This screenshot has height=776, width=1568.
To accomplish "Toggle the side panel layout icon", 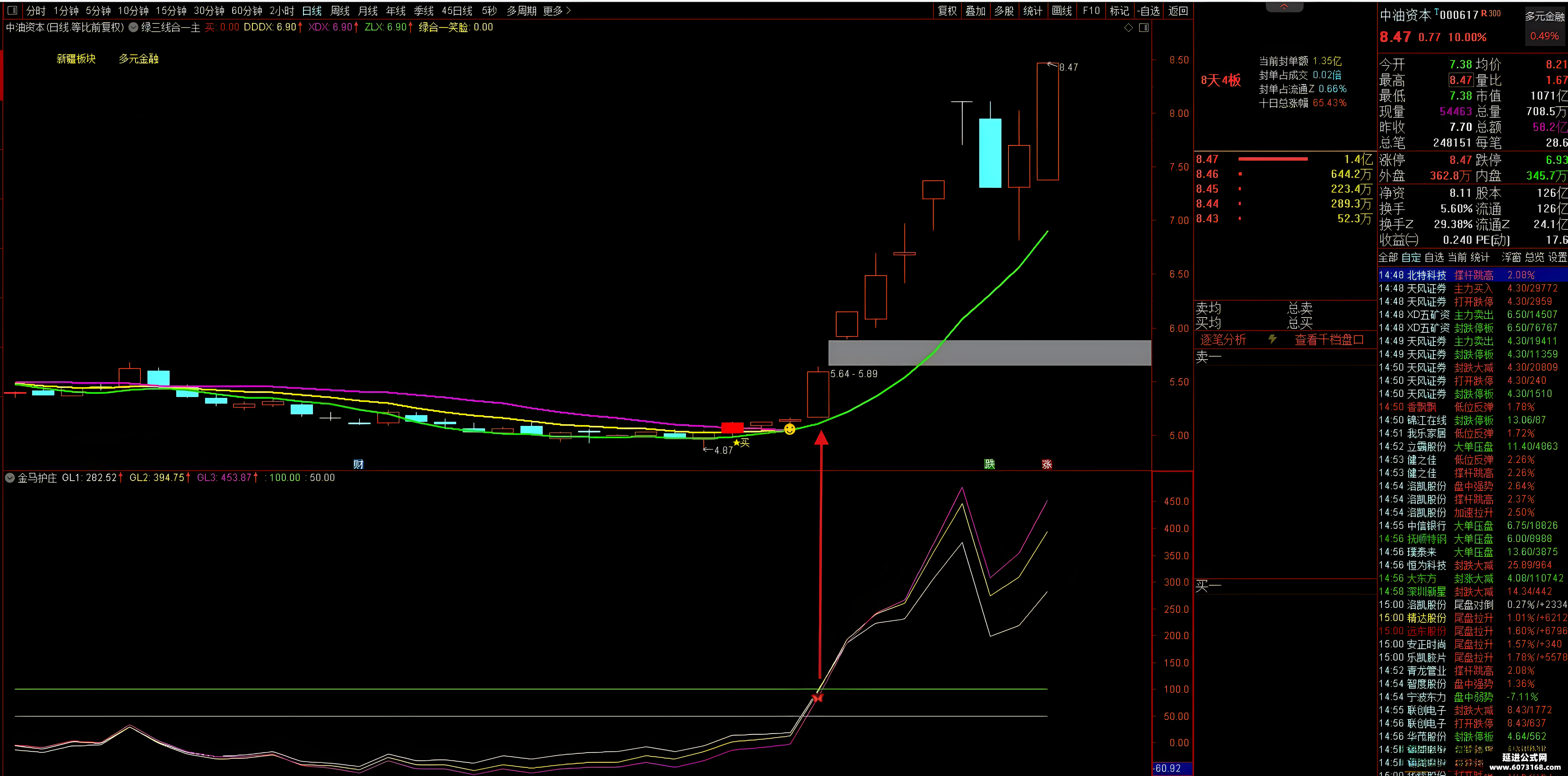I will (x=1144, y=28).
